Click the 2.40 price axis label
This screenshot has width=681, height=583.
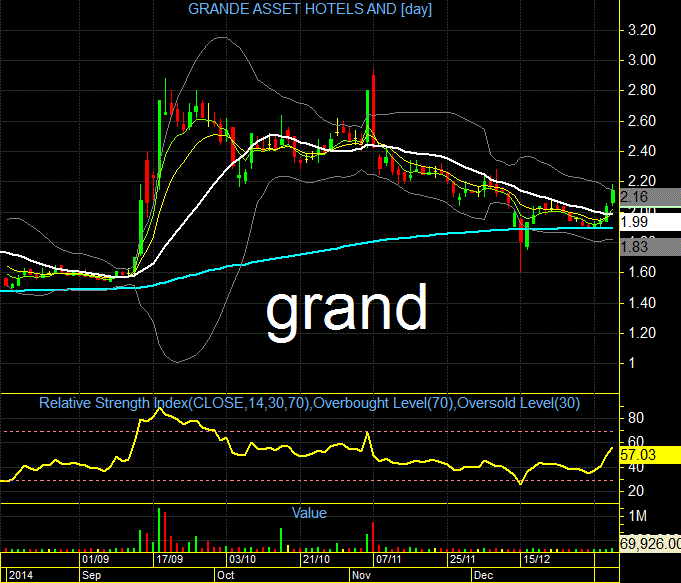pos(641,151)
